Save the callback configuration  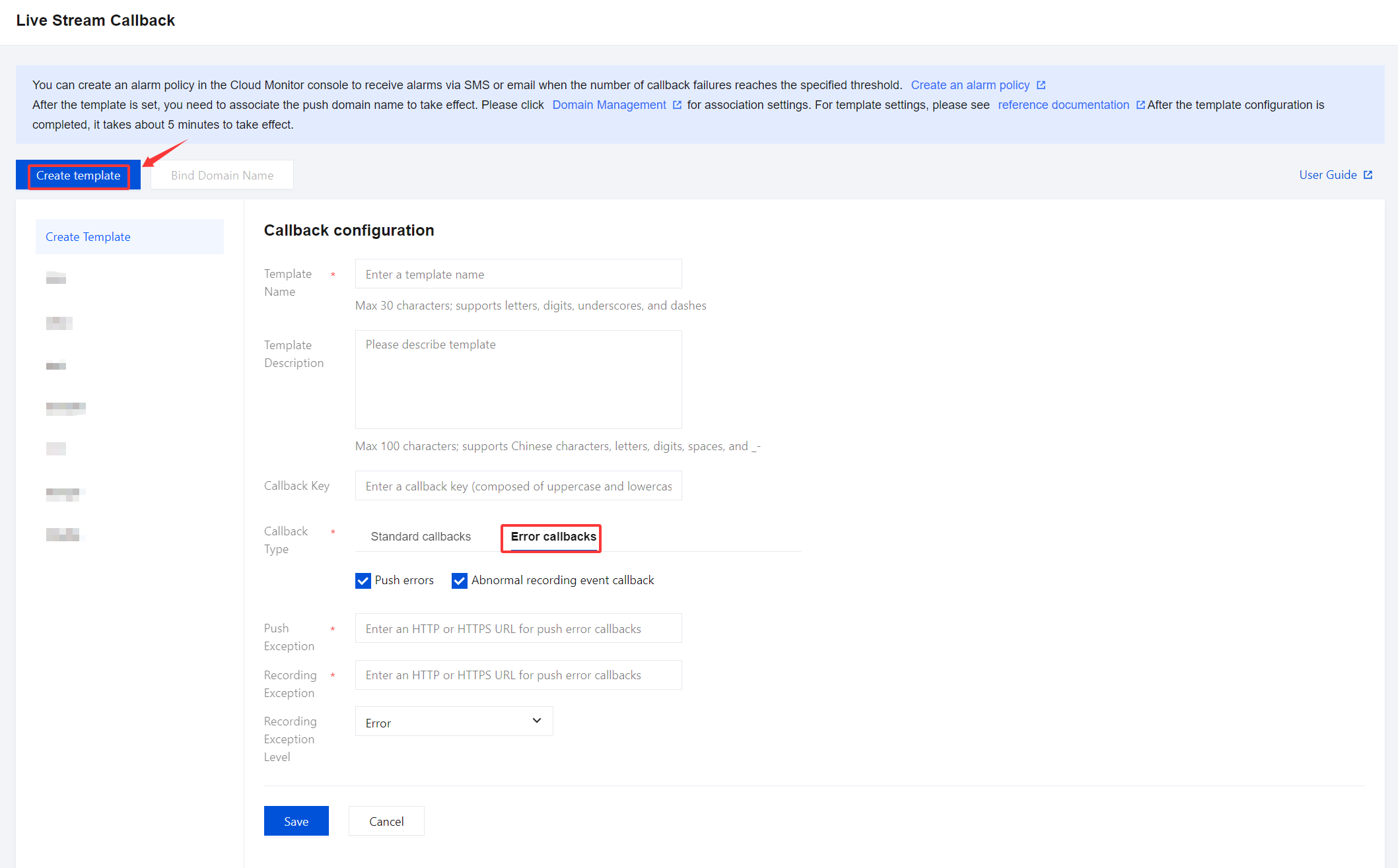point(296,821)
